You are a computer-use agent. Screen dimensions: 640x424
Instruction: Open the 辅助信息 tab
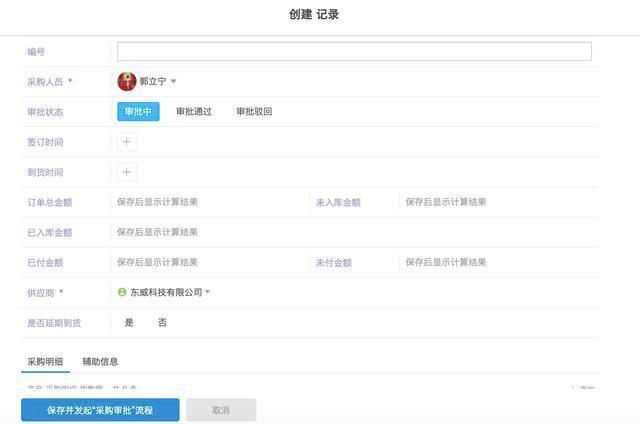pyautogui.click(x=100, y=361)
